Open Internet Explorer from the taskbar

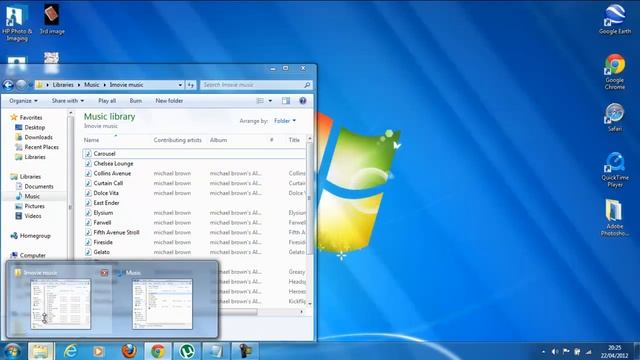pyautogui.click(x=70, y=351)
